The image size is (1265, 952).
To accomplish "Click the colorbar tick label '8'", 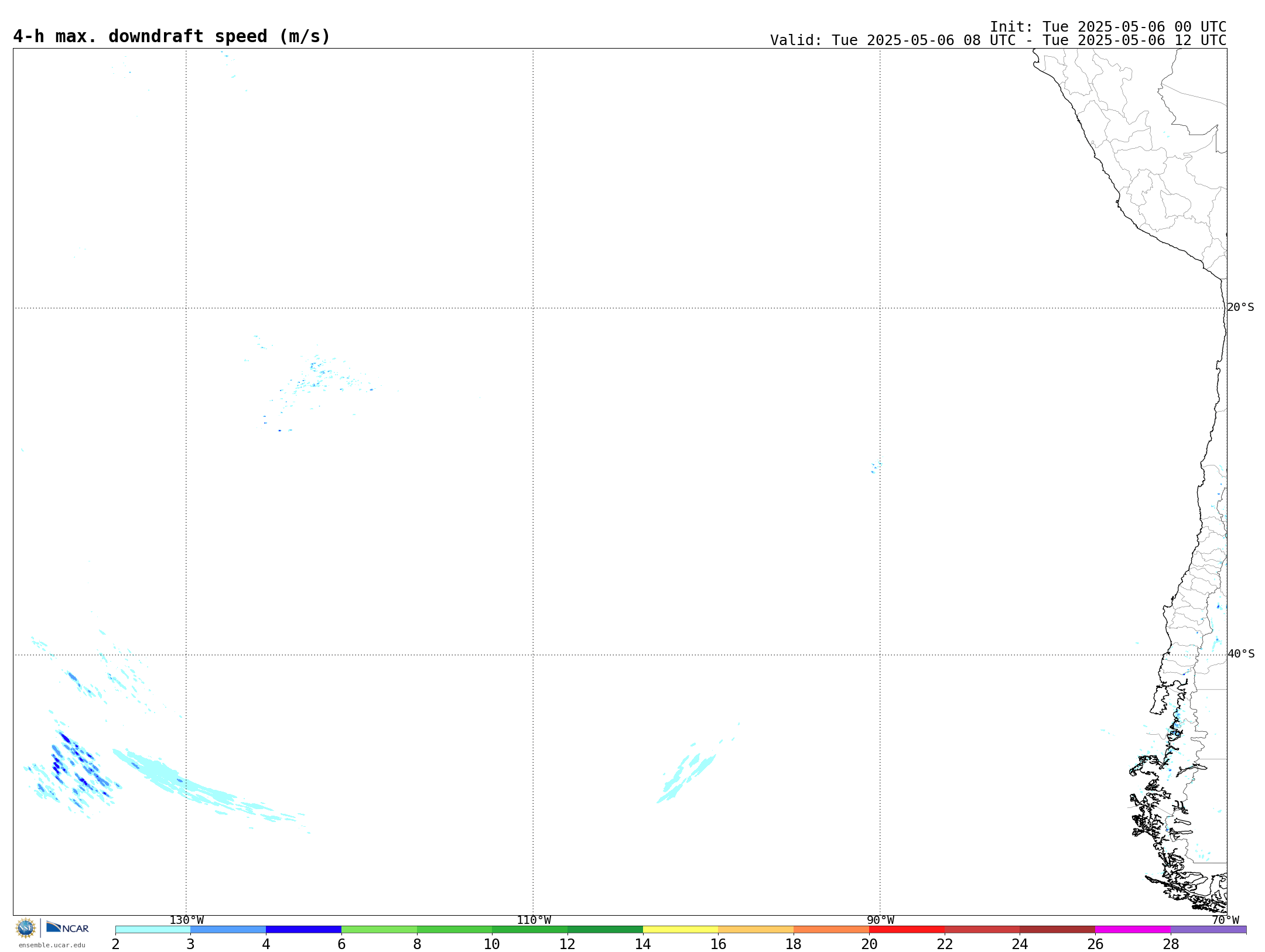I will point(417,944).
